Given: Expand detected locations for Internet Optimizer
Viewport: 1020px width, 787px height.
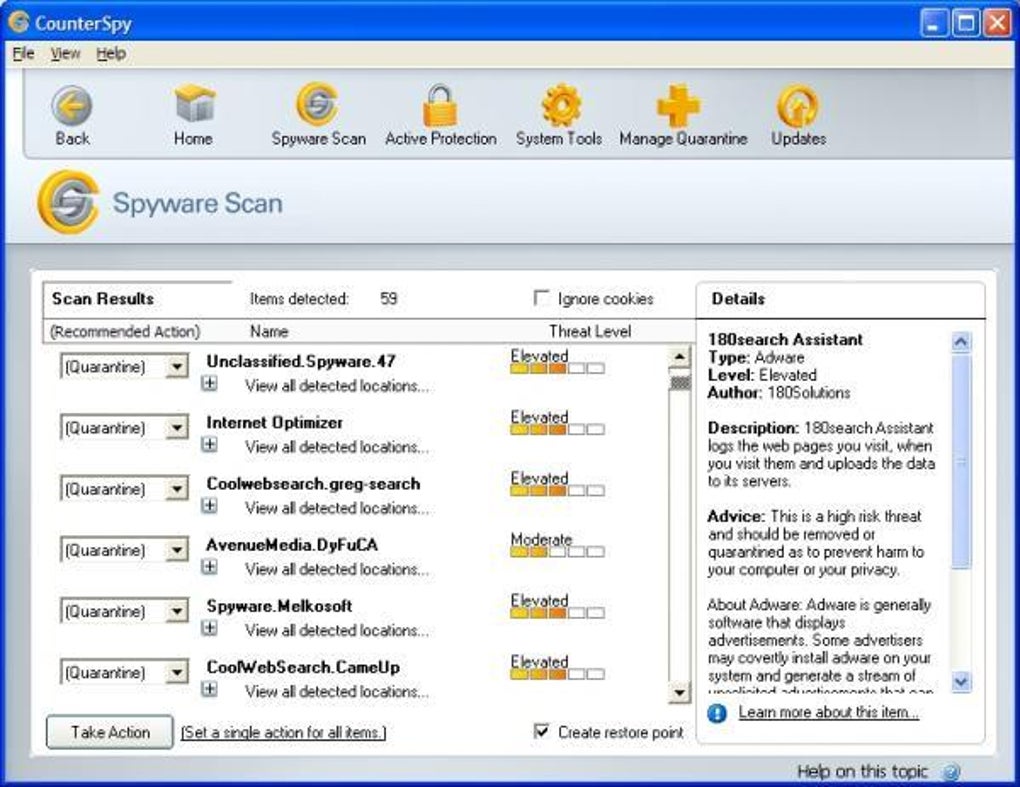Looking at the screenshot, I should click(x=209, y=445).
